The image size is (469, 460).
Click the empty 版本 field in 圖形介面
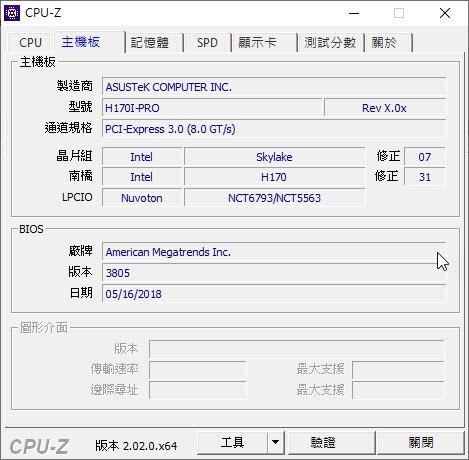click(x=297, y=349)
